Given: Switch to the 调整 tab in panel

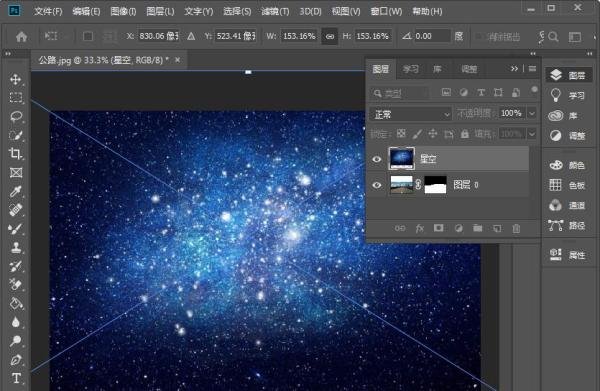Looking at the screenshot, I should pyautogui.click(x=469, y=69).
